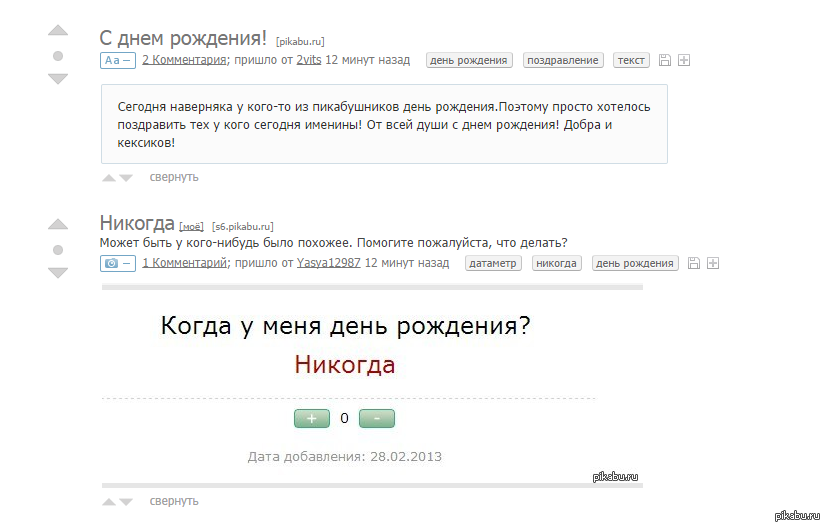Select the "поздравление" tag
Image resolution: width=825 pixels, height=527 pixels.
pos(563,60)
